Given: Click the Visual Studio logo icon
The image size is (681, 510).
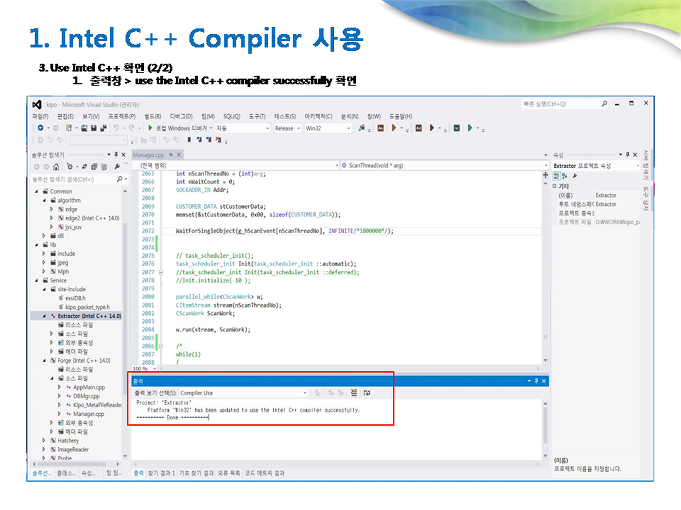Looking at the screenshot, I should tap(37, 105).
